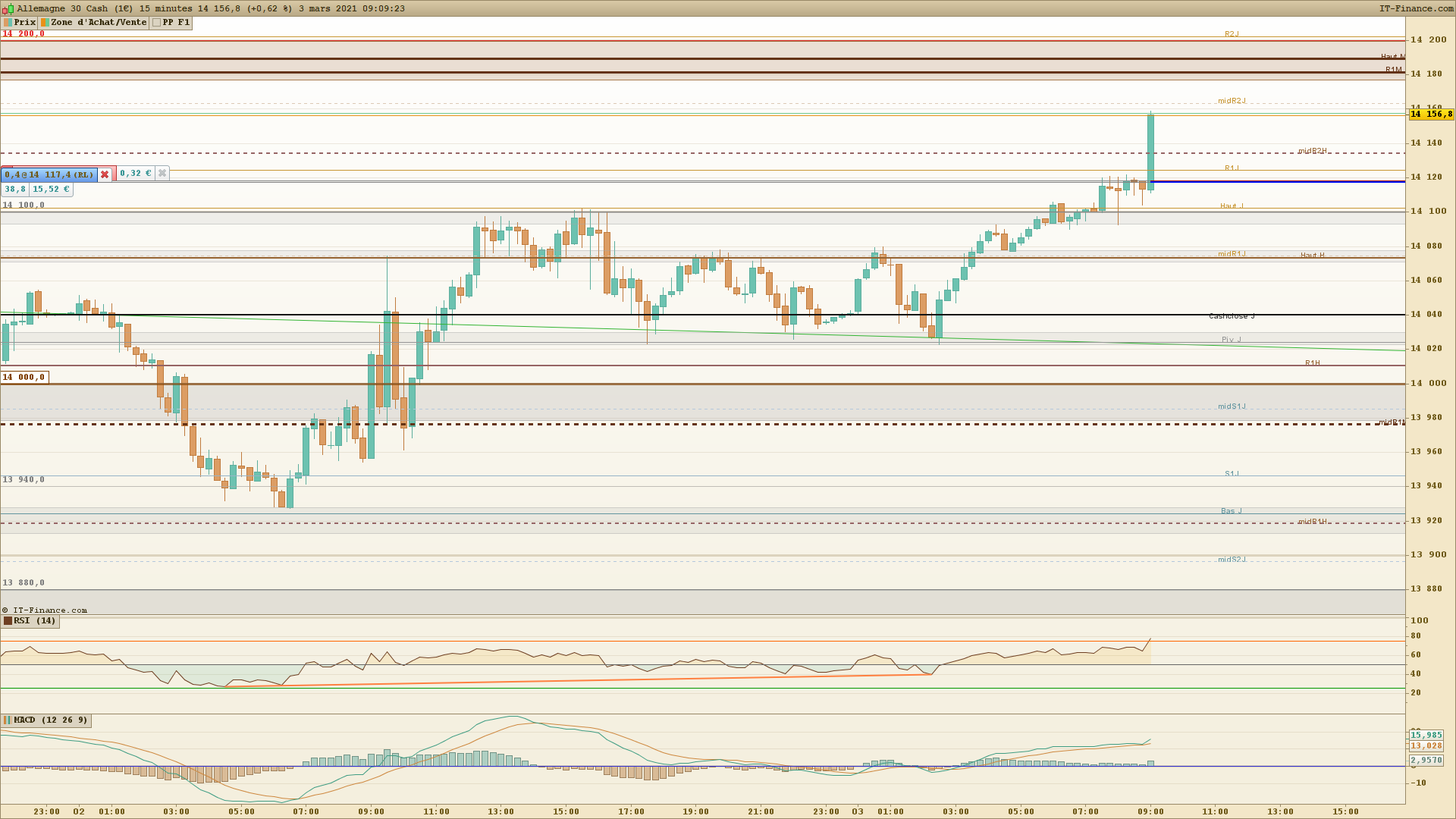The image size is (1456, 819).
Task: Click the Prix orange-teal color icon
Action: coord(8,23)
